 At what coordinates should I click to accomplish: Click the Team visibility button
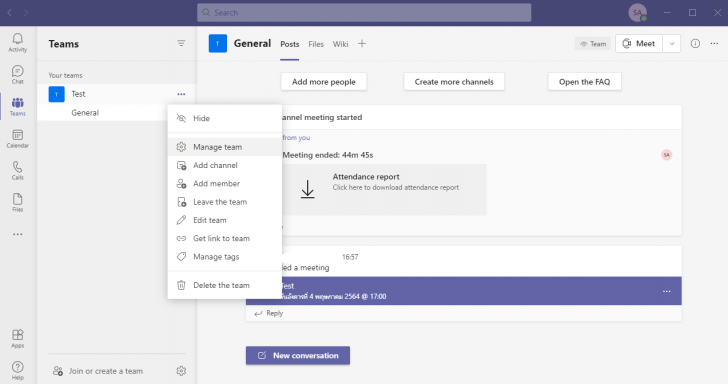[593, 44]
